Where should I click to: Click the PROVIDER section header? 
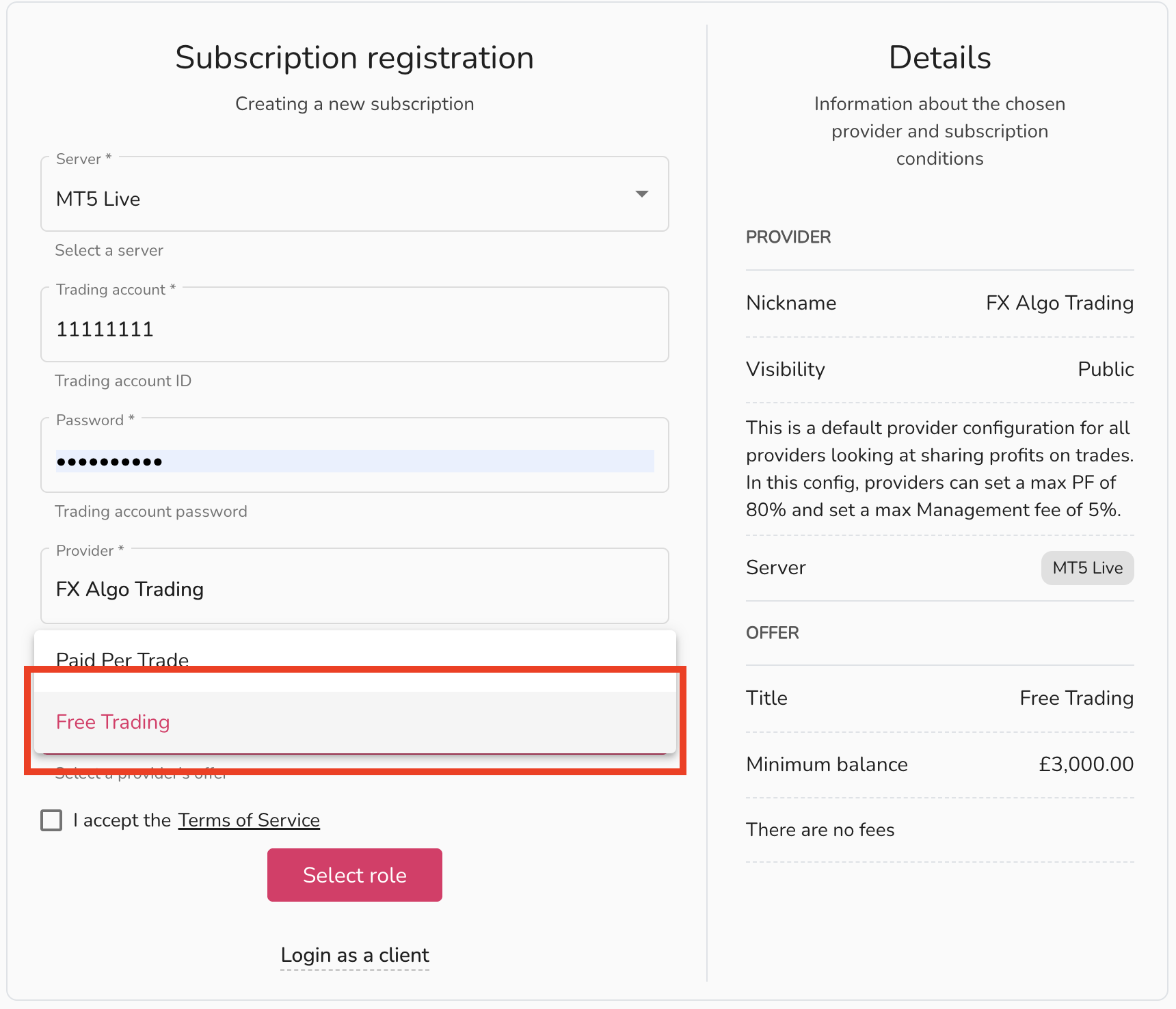788,237
